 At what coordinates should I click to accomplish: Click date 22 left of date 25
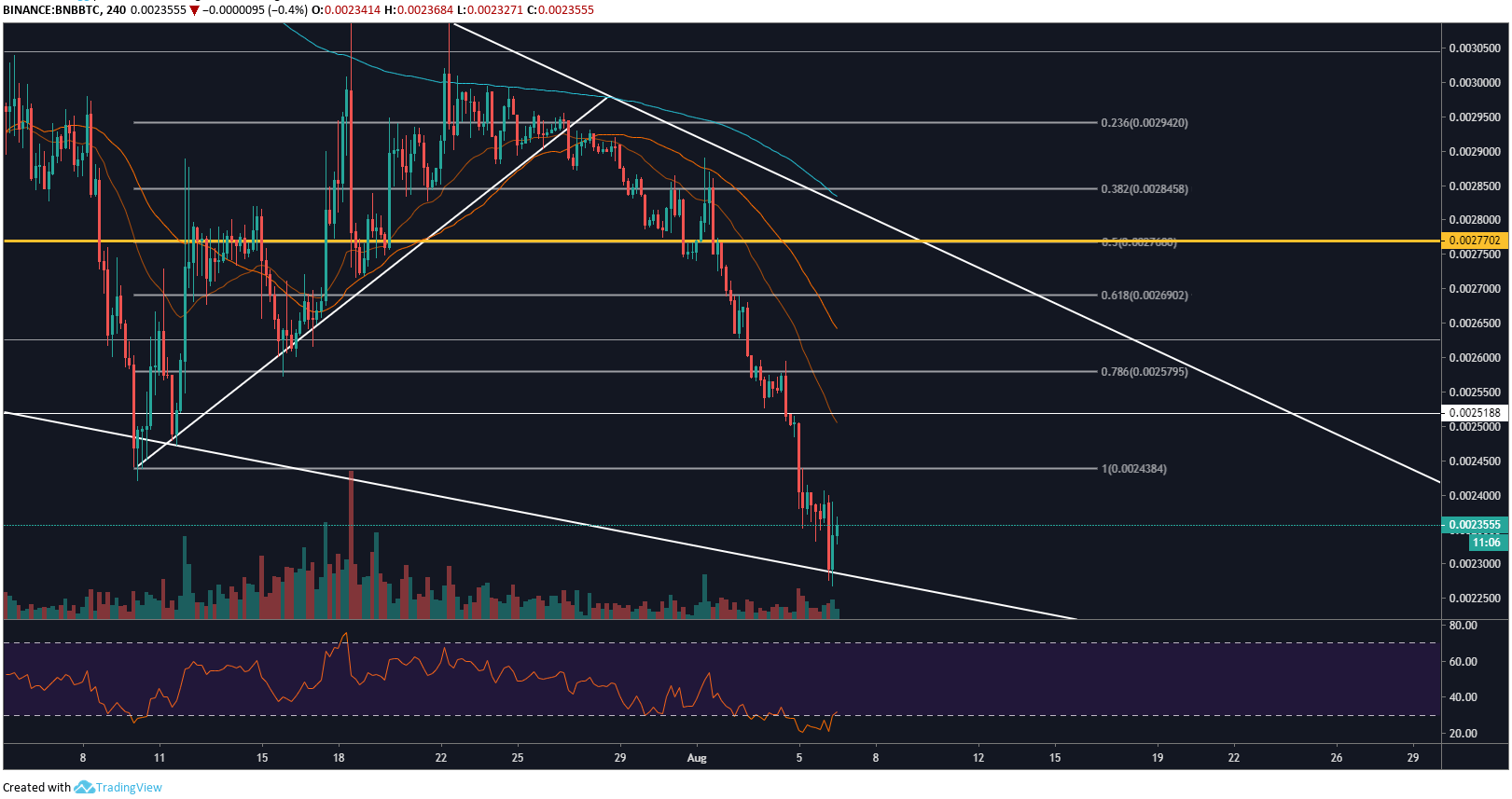[x=441, y=758]
